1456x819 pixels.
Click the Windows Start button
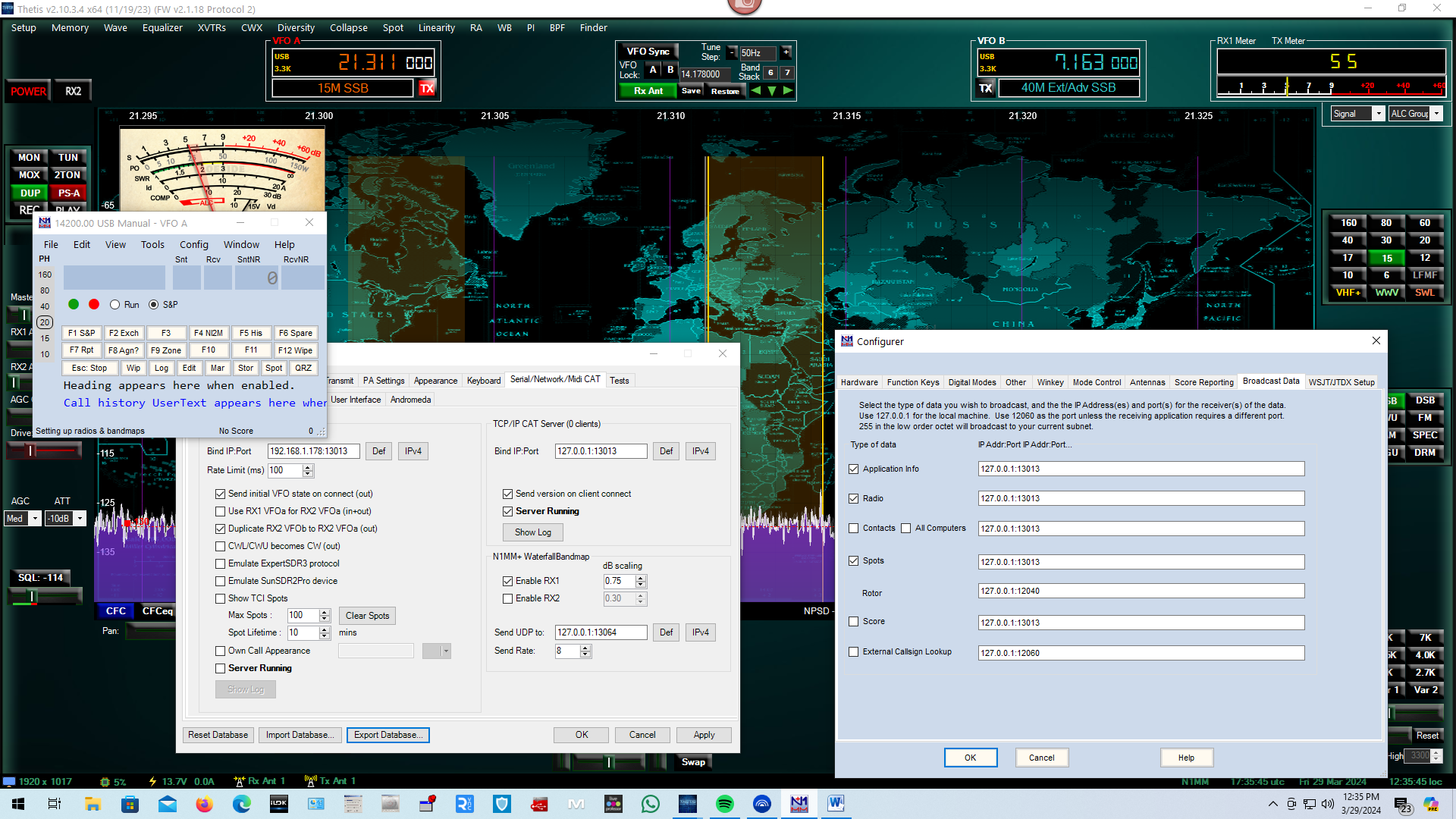pos(18,804)
